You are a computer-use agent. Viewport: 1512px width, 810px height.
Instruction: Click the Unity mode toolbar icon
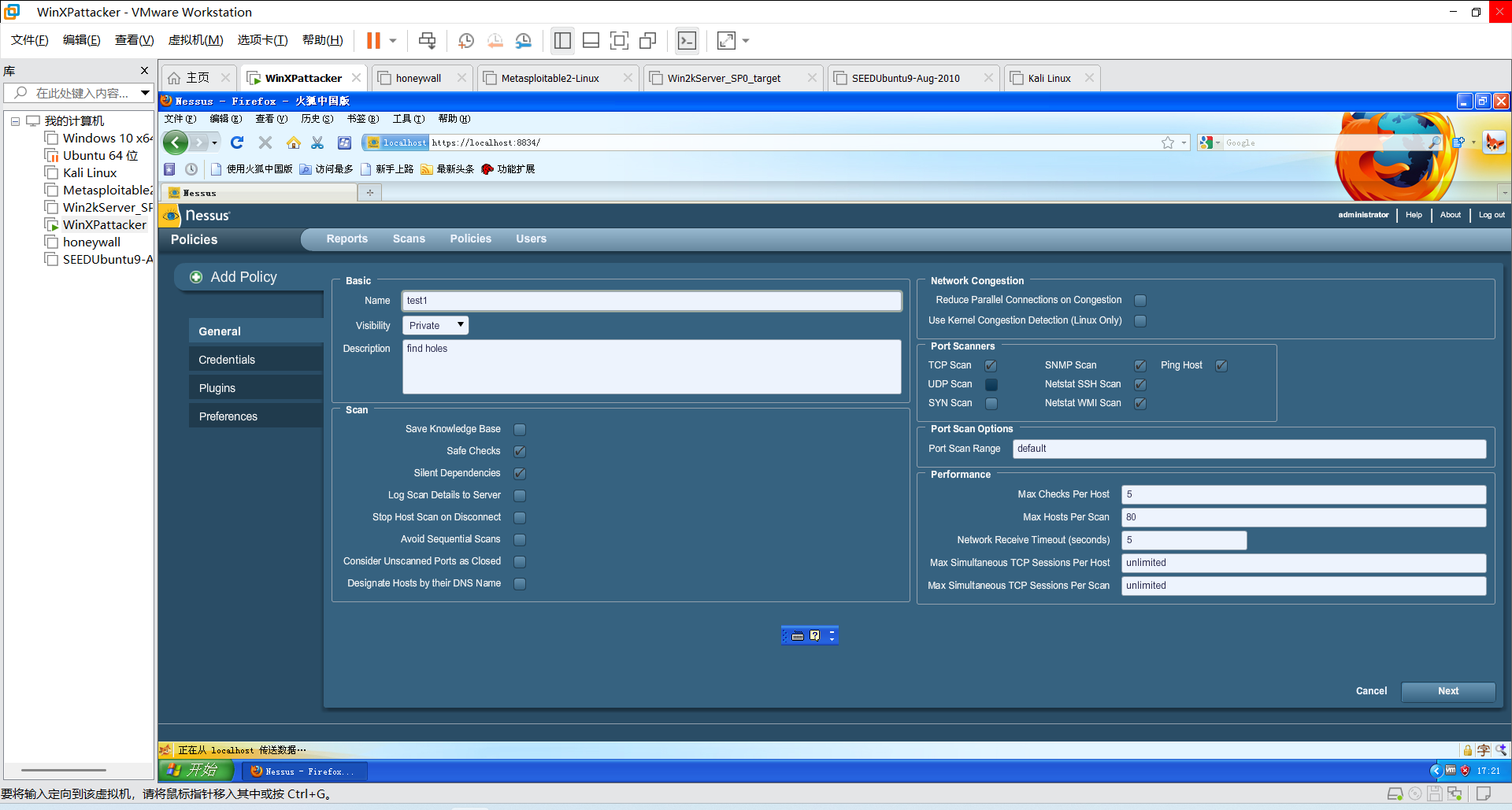pyautogui.click(x=648, y=40)
